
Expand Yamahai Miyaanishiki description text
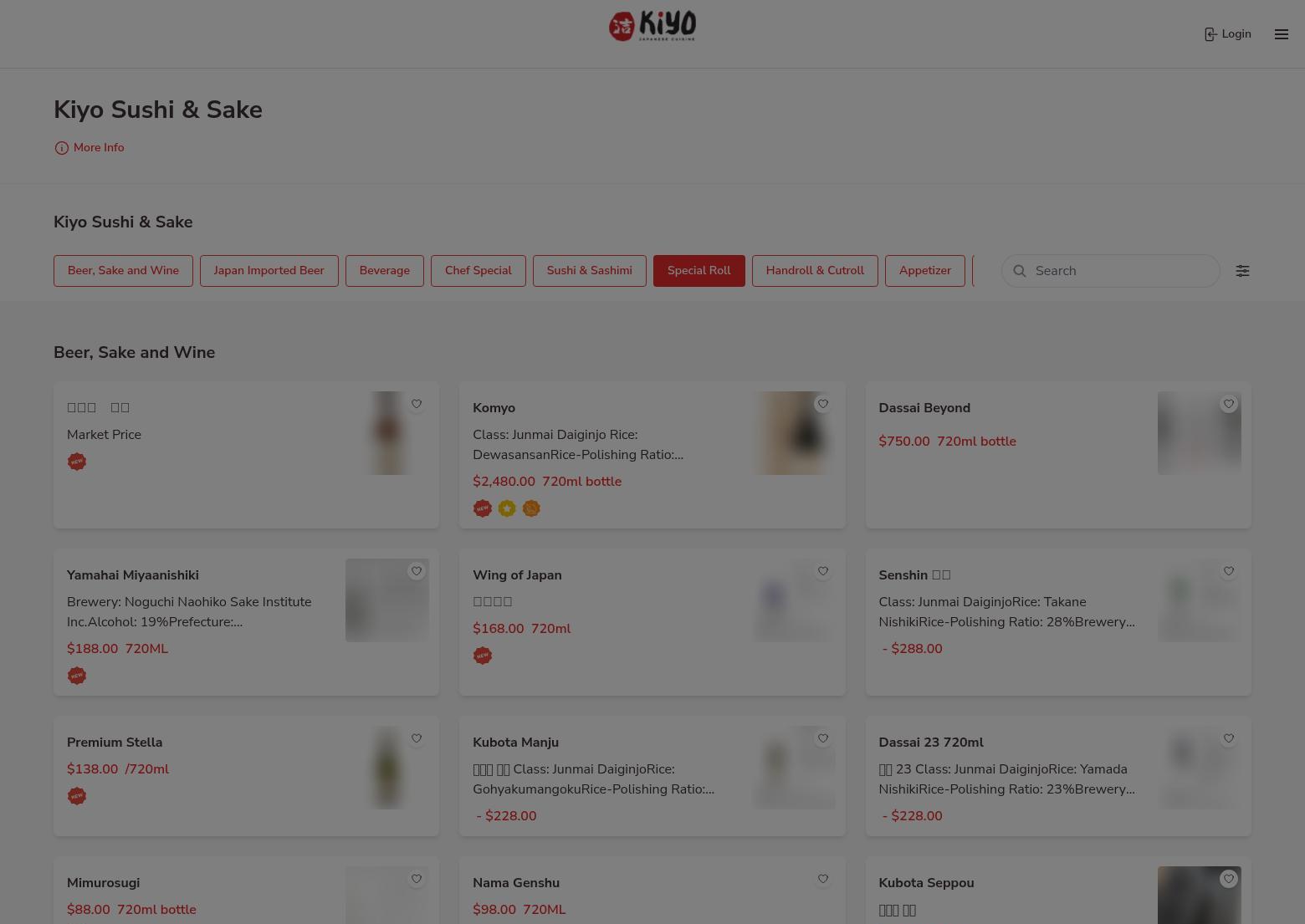pyautogui.click(x=189, y=612)
